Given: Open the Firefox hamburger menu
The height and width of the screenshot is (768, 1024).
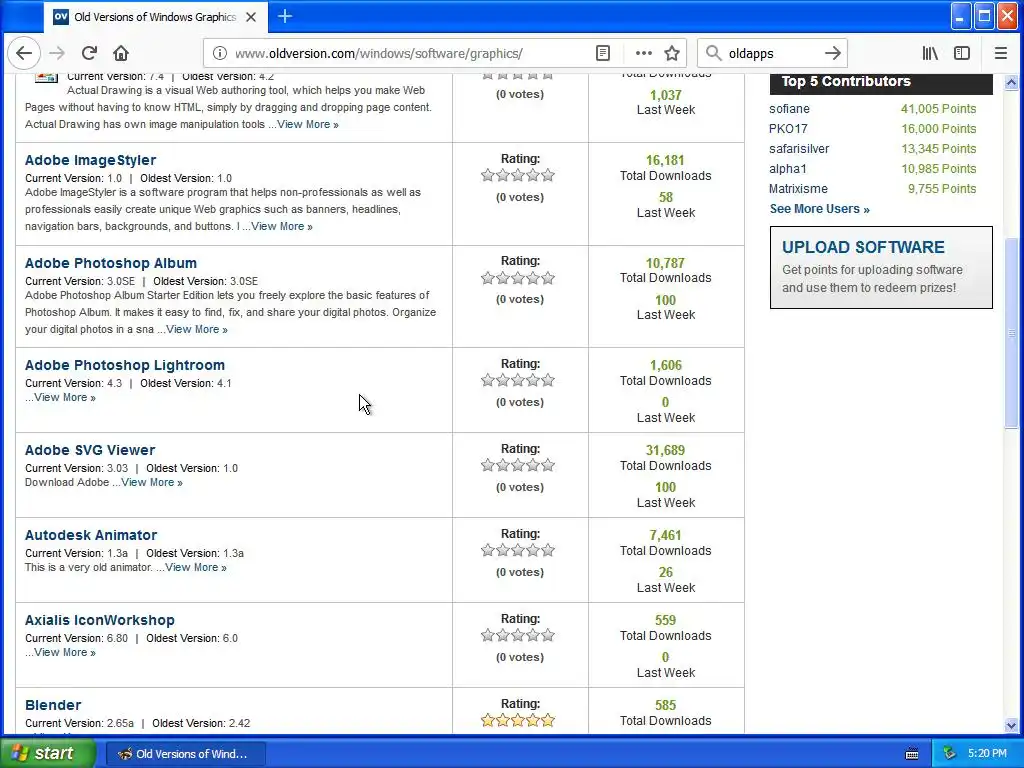Looking at the screenshot, I should click(1000, 54).
